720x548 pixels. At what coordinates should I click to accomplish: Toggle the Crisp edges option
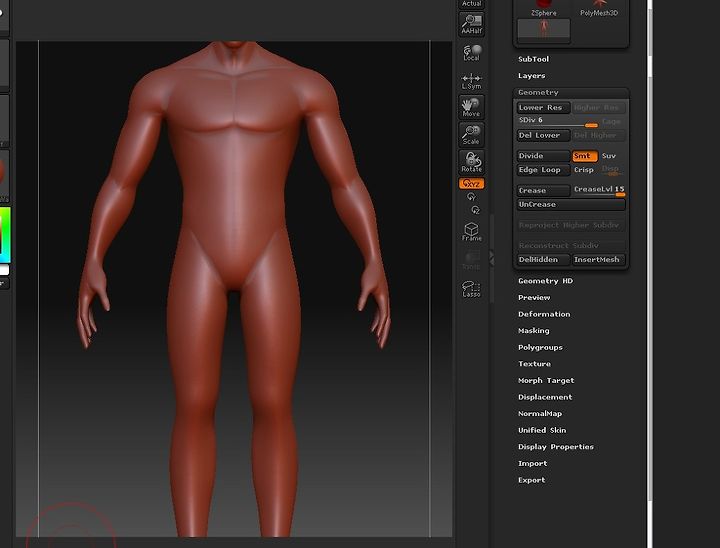584,169
